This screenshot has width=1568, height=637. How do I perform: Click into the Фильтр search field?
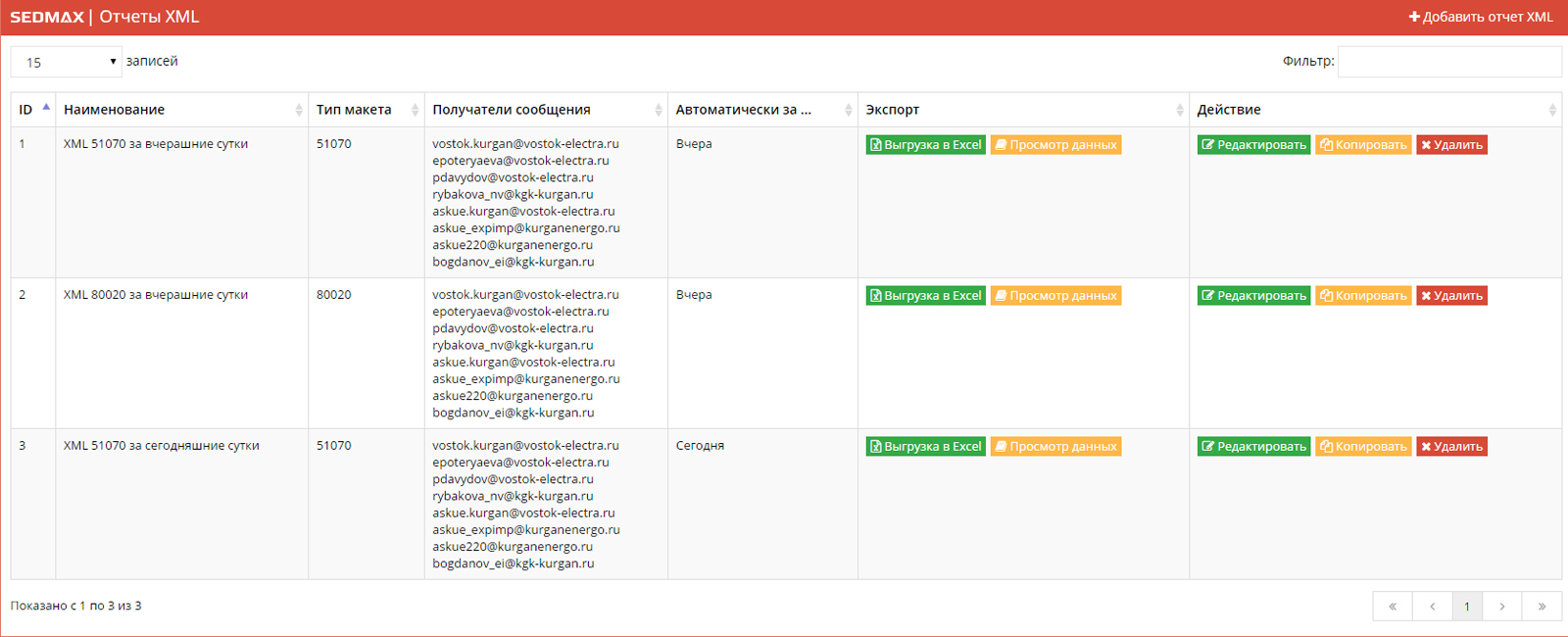click(1448, 62)
